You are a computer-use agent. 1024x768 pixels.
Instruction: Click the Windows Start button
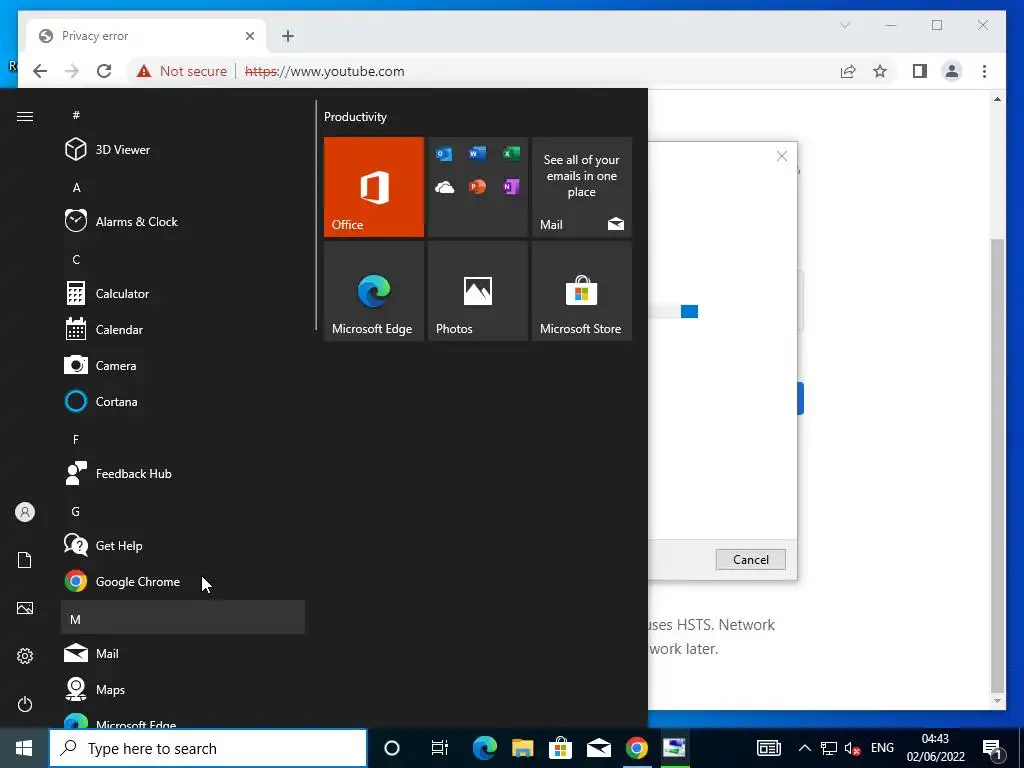click(24, 748)
